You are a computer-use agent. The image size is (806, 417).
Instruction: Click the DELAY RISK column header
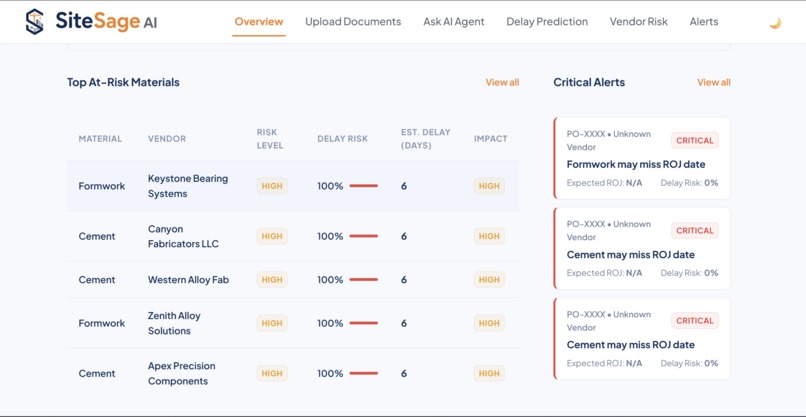pos(342,139)
